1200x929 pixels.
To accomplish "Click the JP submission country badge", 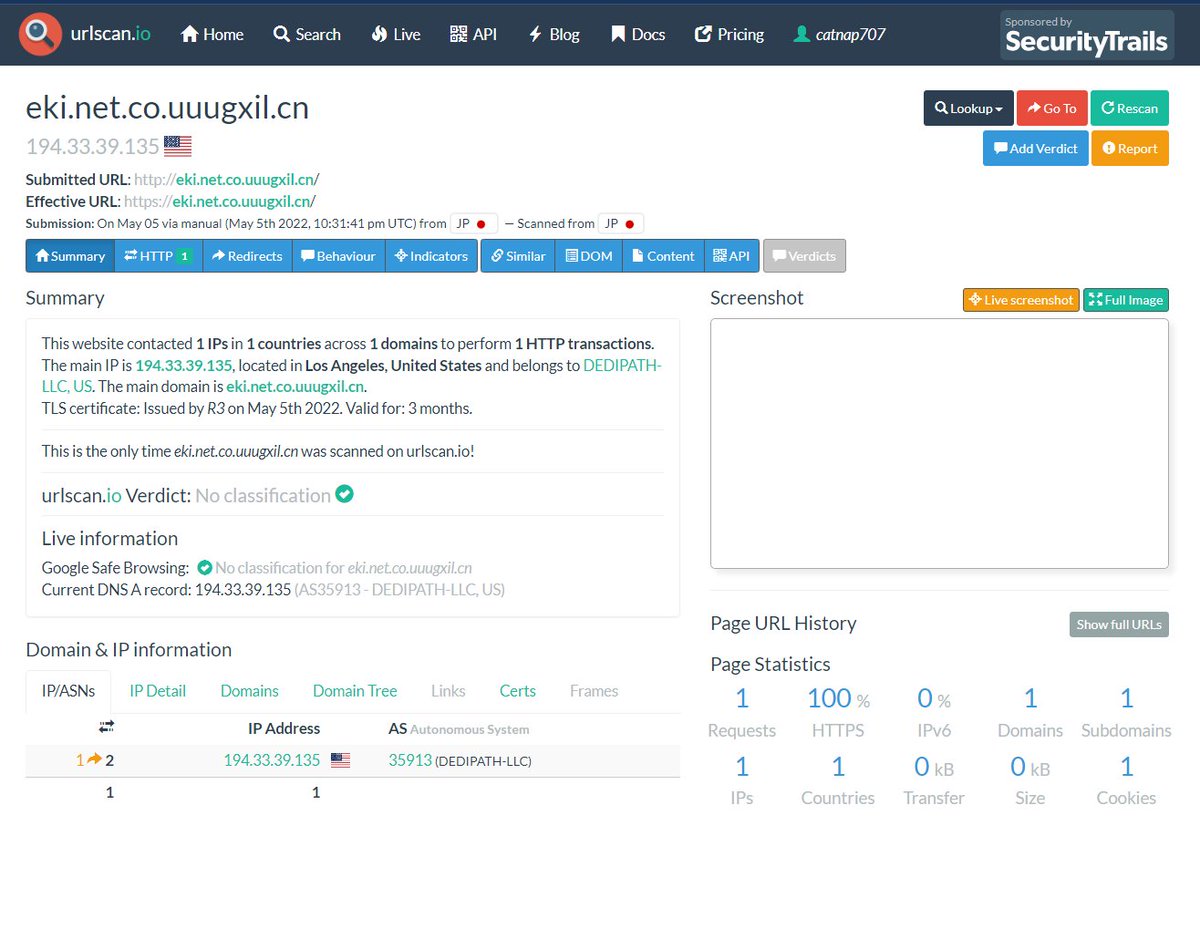I will click(474, 224).
